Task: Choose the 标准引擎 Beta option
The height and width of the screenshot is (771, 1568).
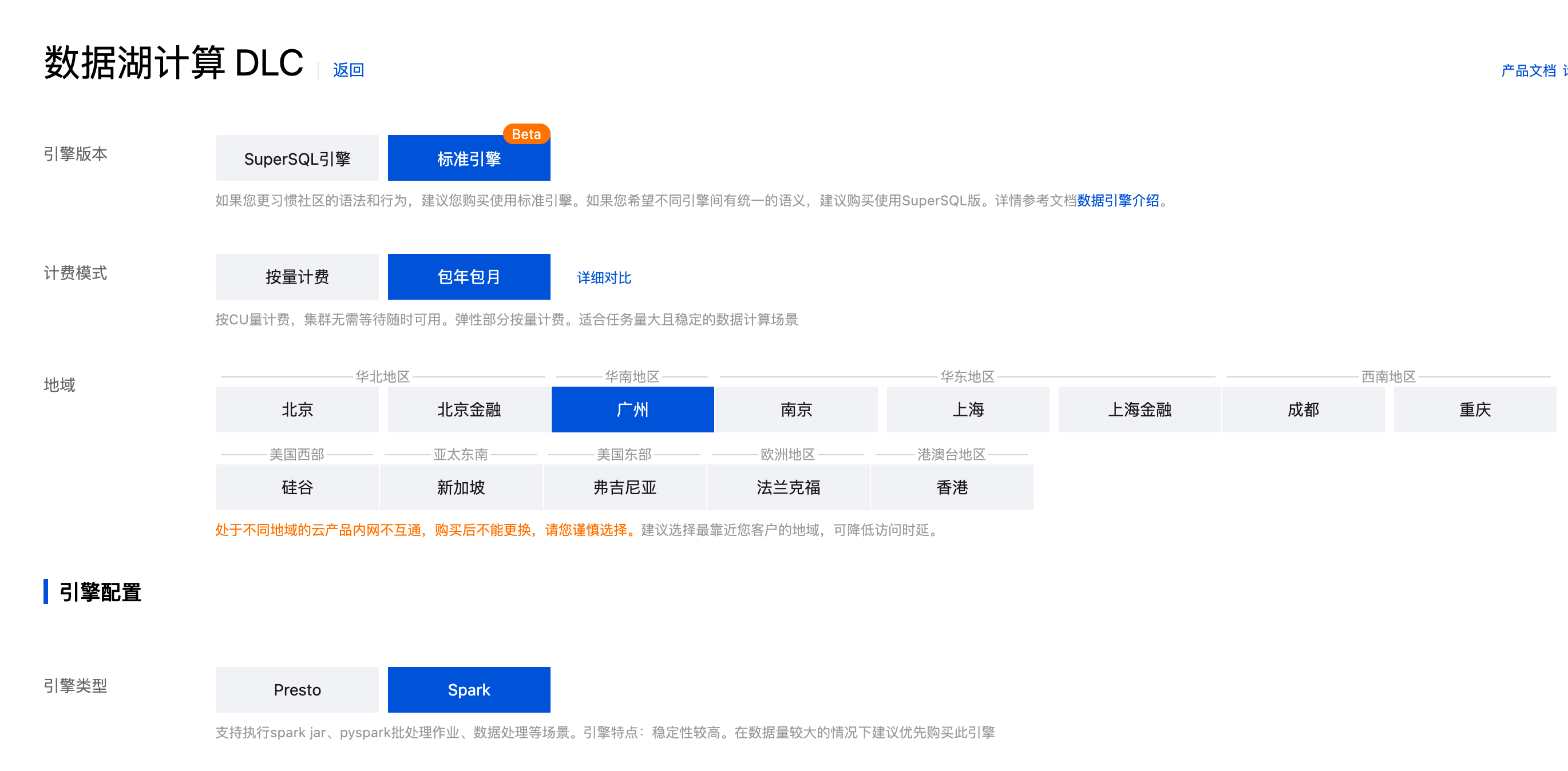Action: 469,158
